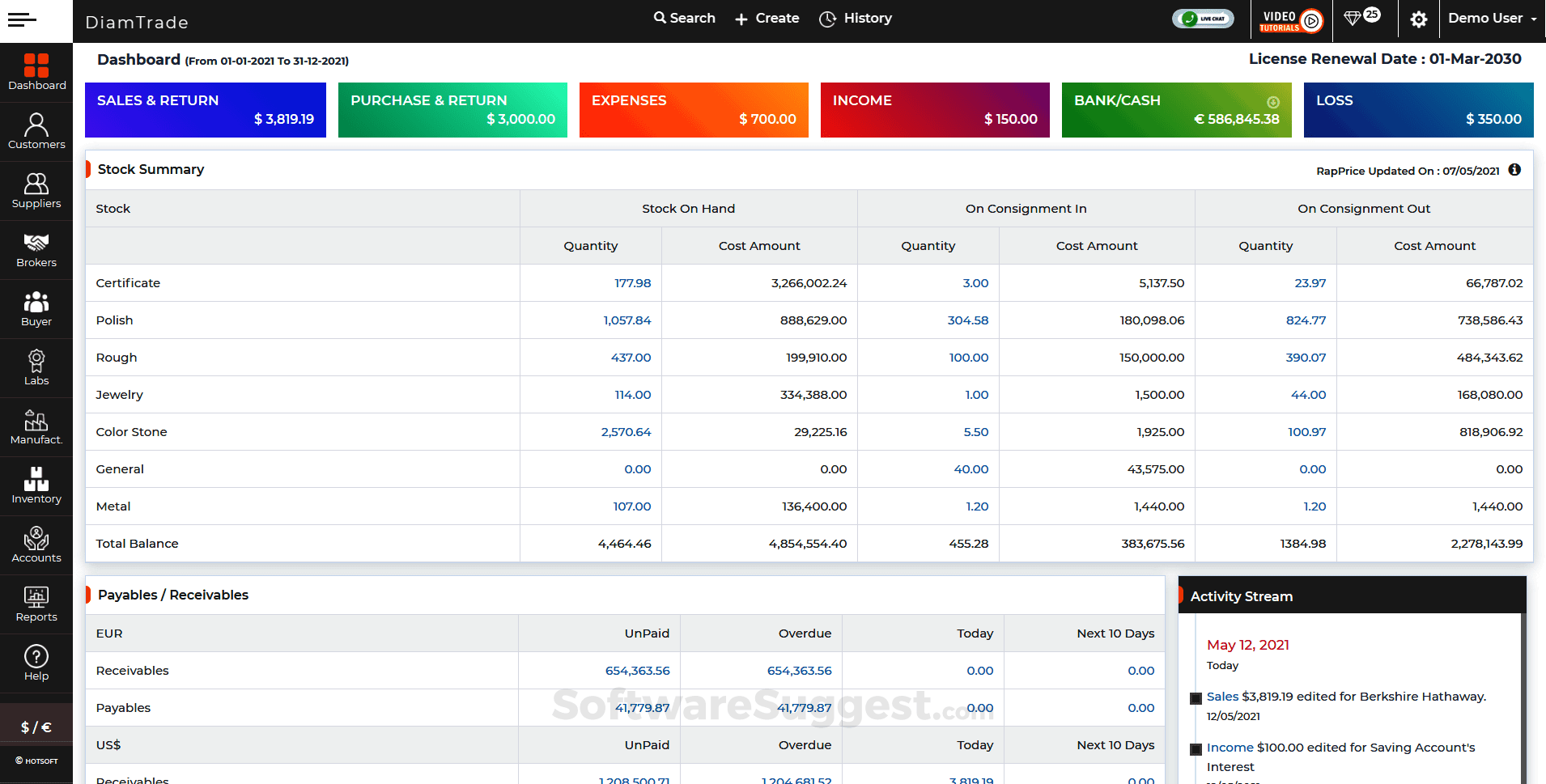
Task: Open the Accounts section
Action: (x=36, y=542)
